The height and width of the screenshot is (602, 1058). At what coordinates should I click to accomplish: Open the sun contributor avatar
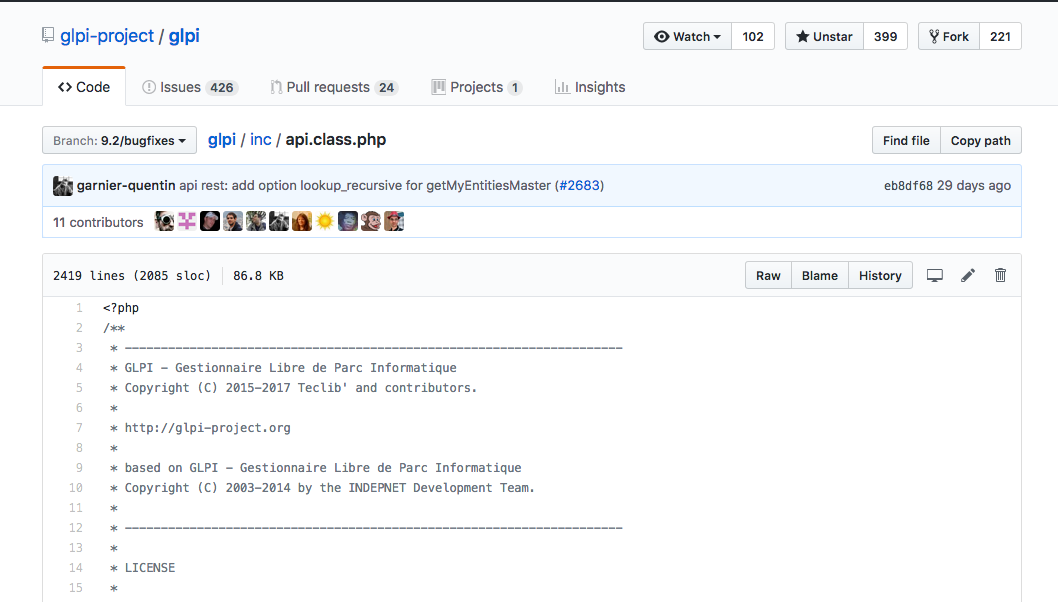[325, 221]
